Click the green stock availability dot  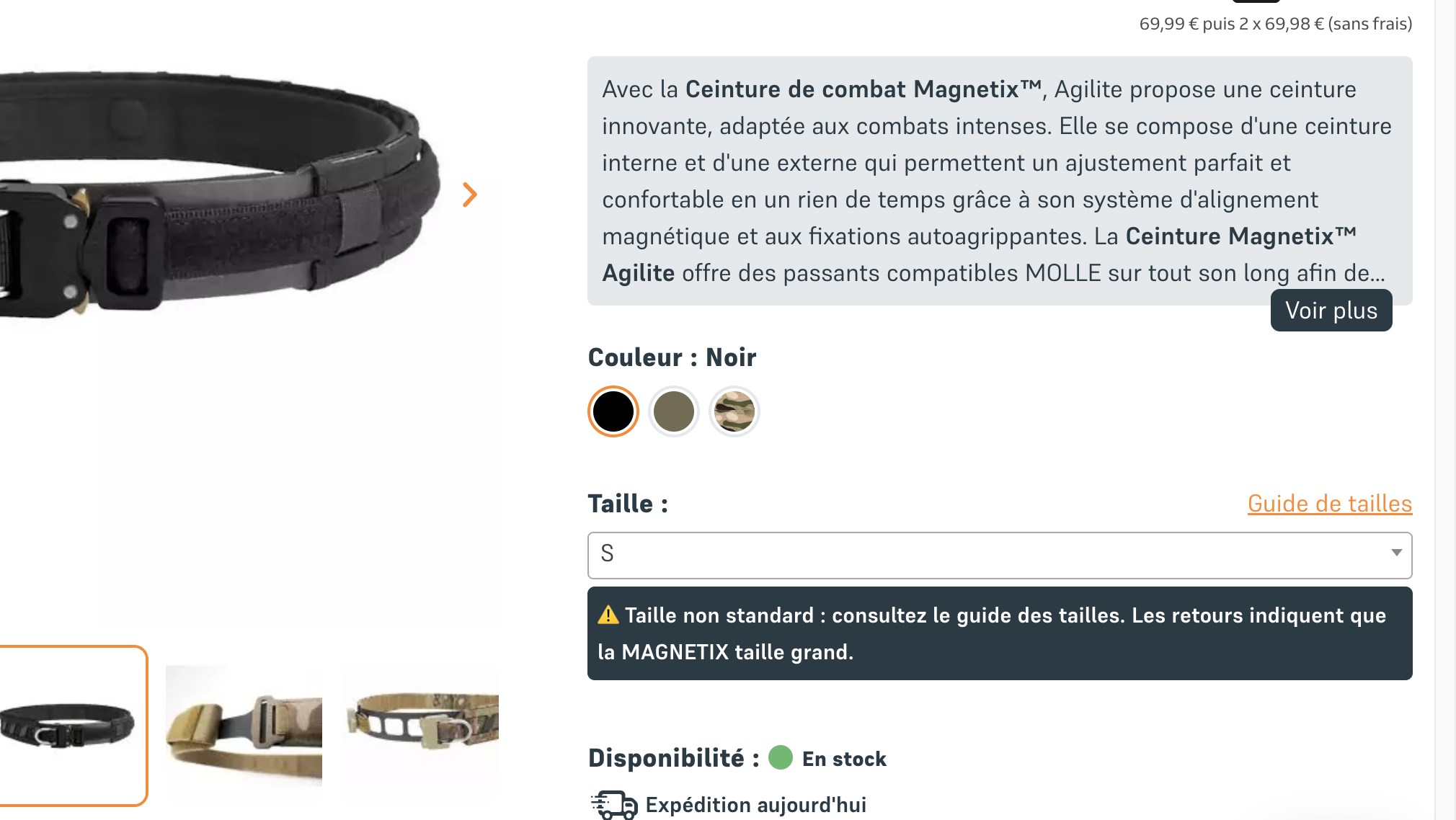[x=781, y=757]
